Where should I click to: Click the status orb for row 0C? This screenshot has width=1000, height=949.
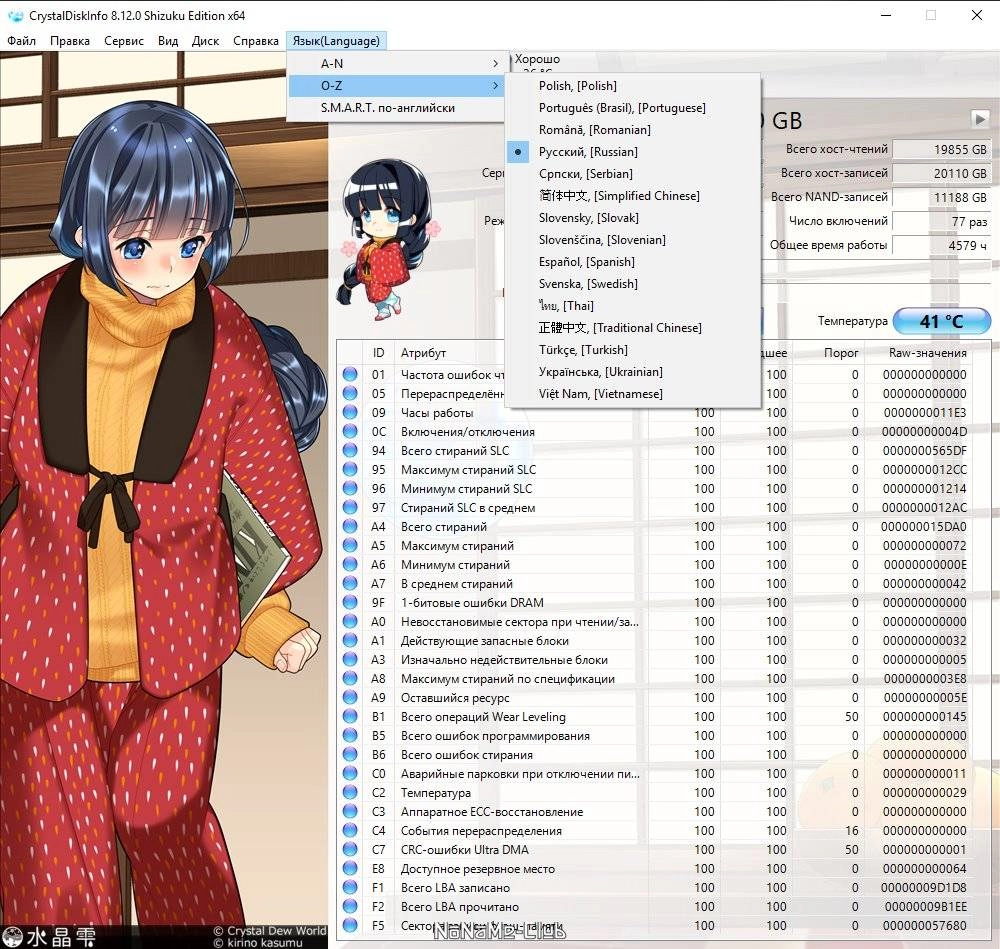[350, 431]
